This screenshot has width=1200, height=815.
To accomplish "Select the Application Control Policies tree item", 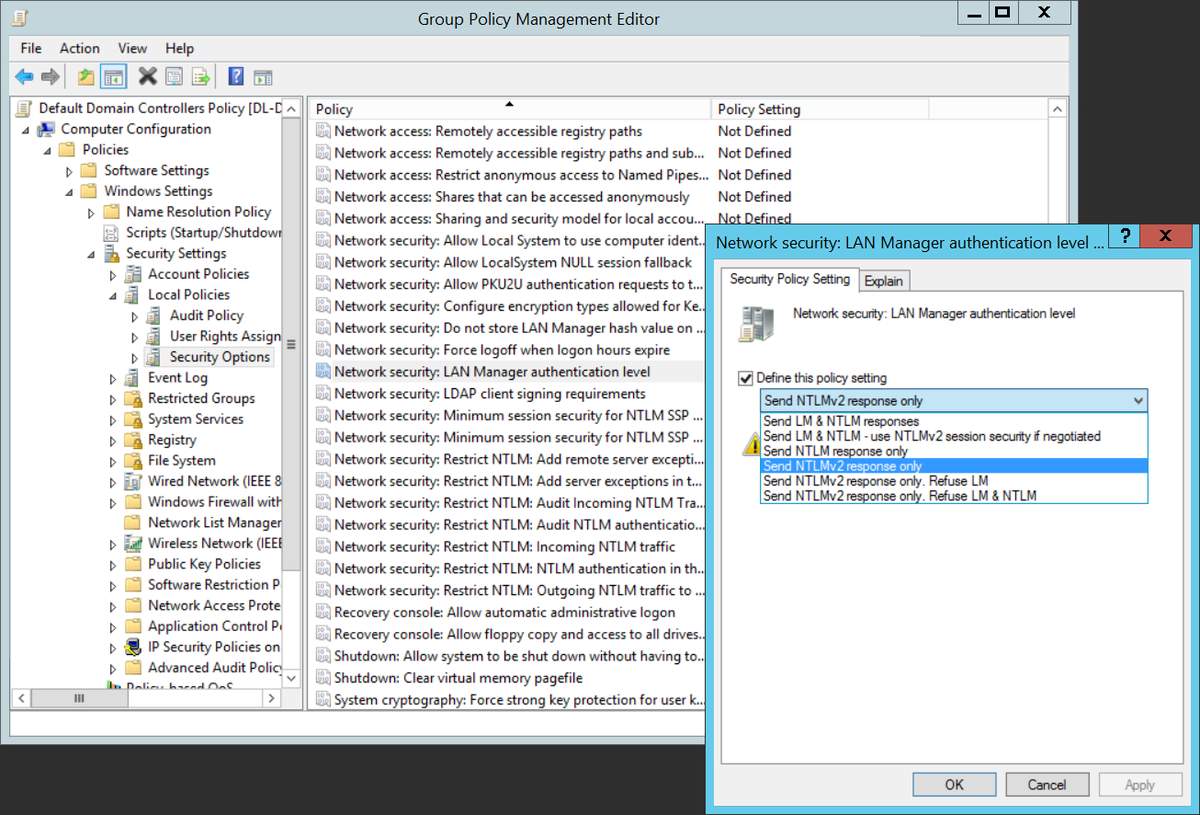I will point(214,626).
